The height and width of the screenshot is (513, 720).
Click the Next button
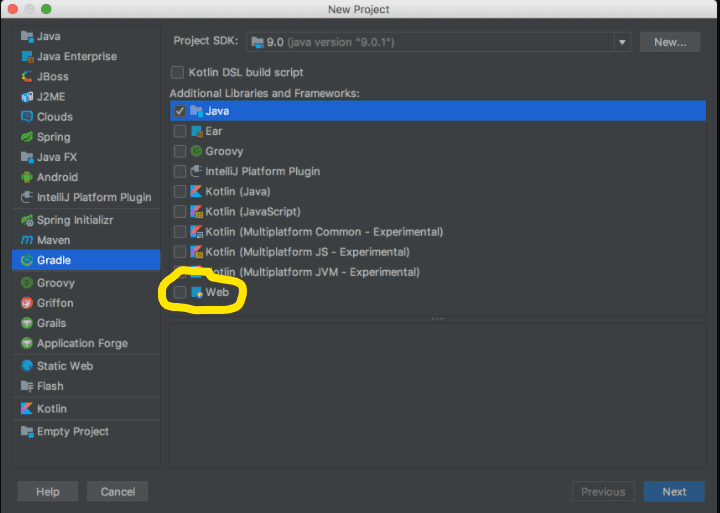674,491
